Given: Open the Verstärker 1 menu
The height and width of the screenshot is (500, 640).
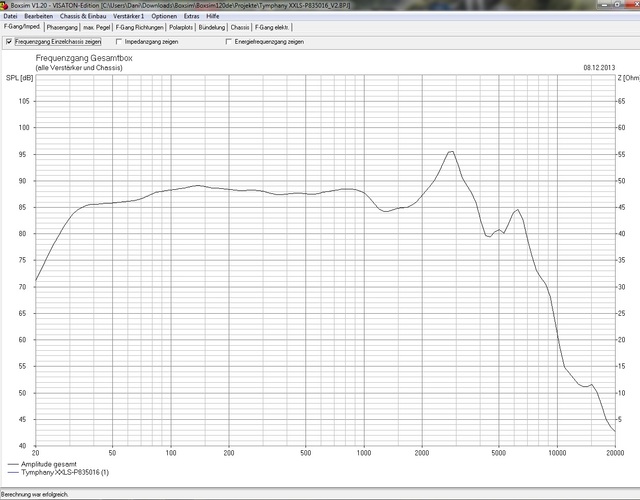Looking at the screenshot, I should tap(129, 17).
